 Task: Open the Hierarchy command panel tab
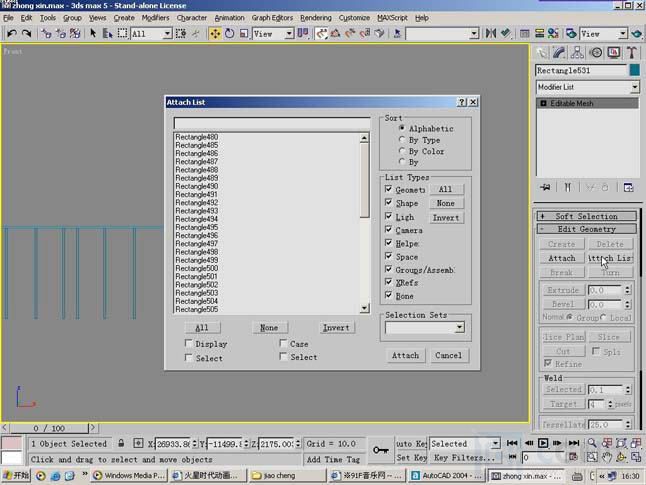(577, 53)
